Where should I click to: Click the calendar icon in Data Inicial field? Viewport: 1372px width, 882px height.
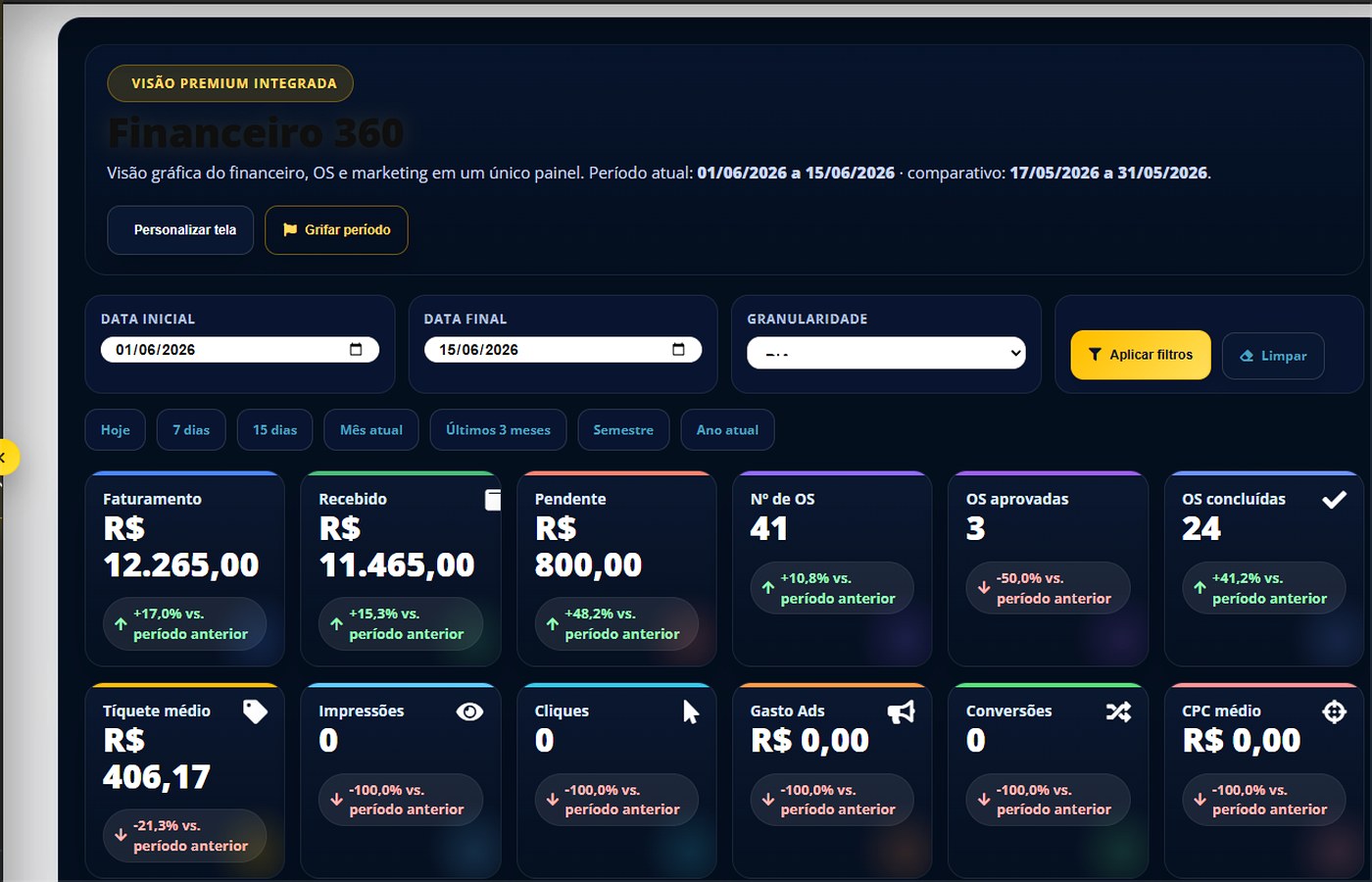pyautogui.click(x=356, y=350)
